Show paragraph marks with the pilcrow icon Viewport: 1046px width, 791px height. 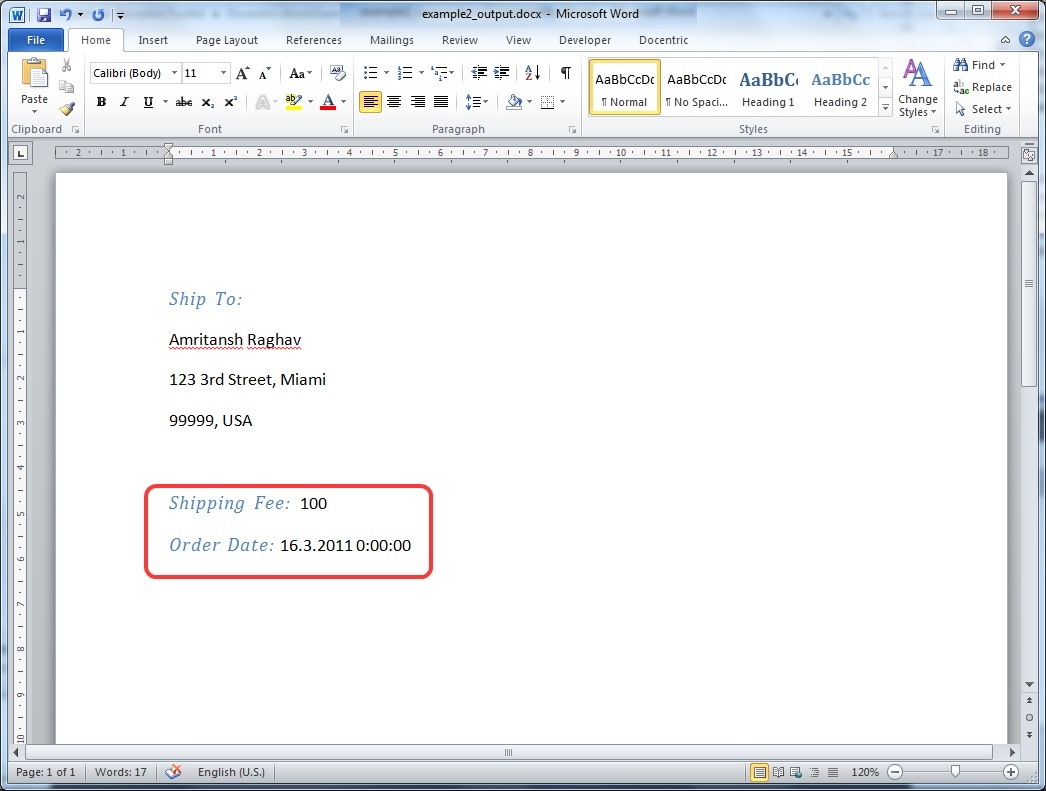(566, 73)
